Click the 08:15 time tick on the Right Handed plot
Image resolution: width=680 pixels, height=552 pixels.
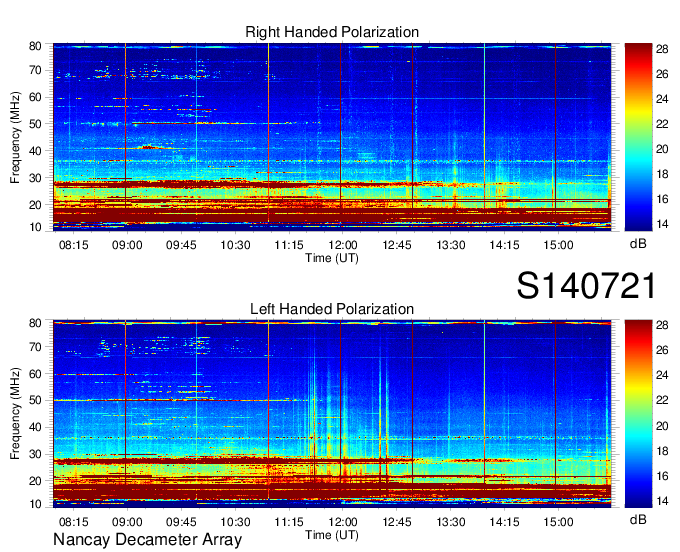tap(74, 245)
